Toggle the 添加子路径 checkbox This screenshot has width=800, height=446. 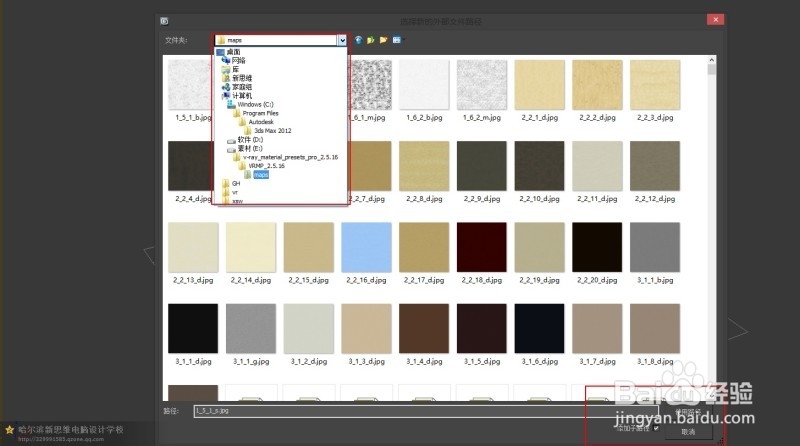click(657, 427)
